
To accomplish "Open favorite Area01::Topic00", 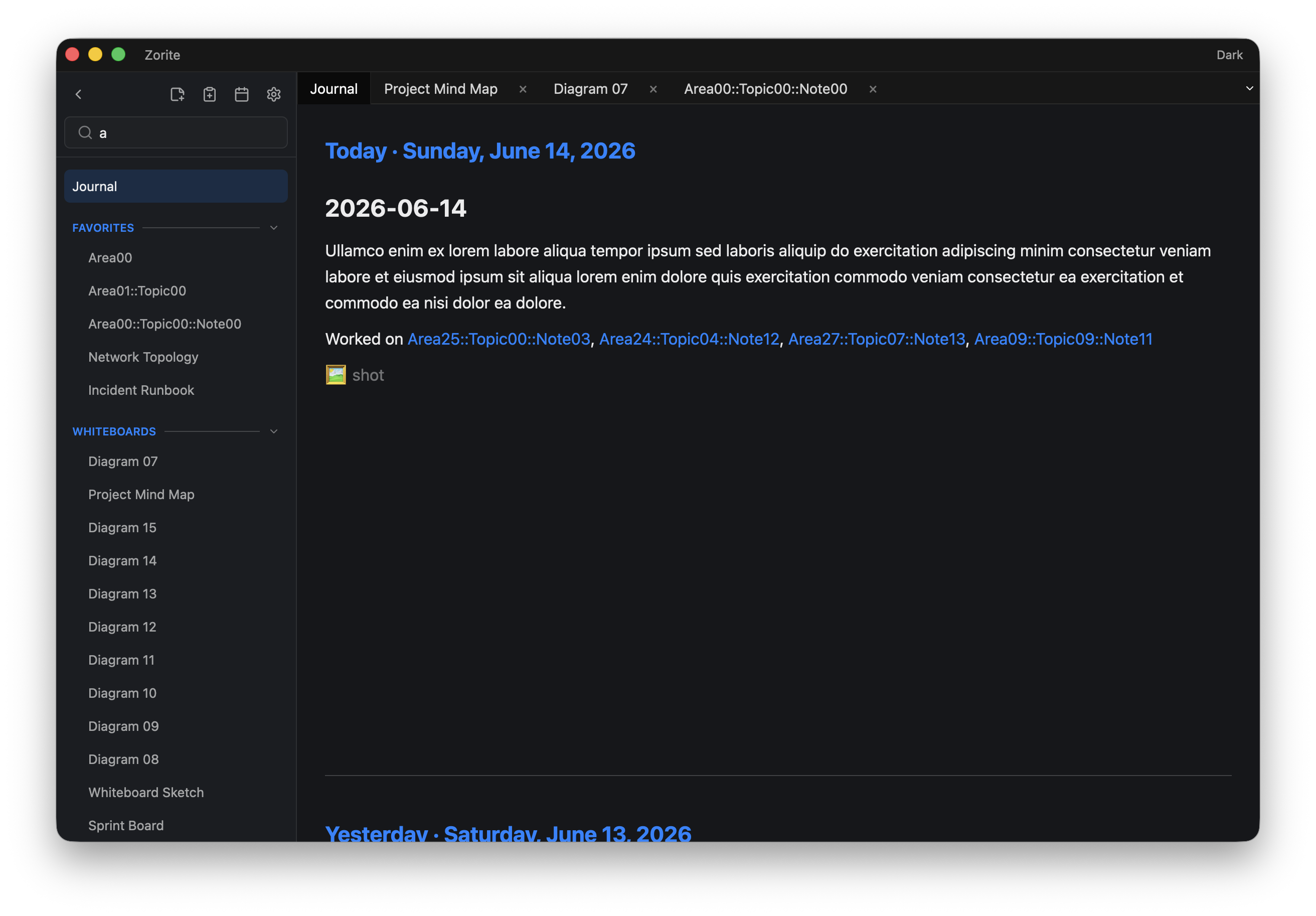I will tap(137, 290).
